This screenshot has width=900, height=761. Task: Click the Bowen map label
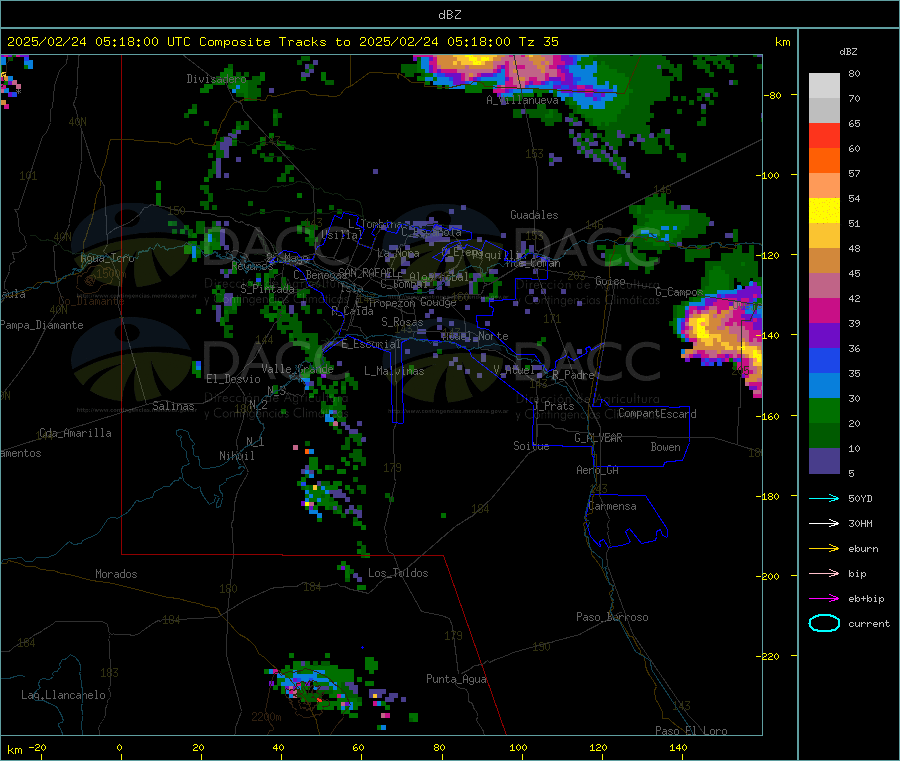(666, 447)
